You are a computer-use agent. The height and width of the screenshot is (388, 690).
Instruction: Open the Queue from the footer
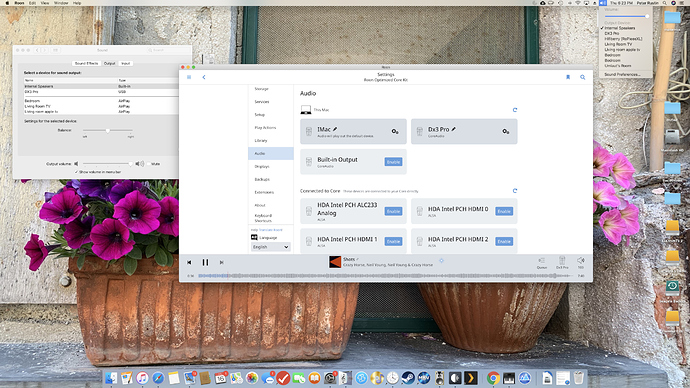(x=542, y=263)
